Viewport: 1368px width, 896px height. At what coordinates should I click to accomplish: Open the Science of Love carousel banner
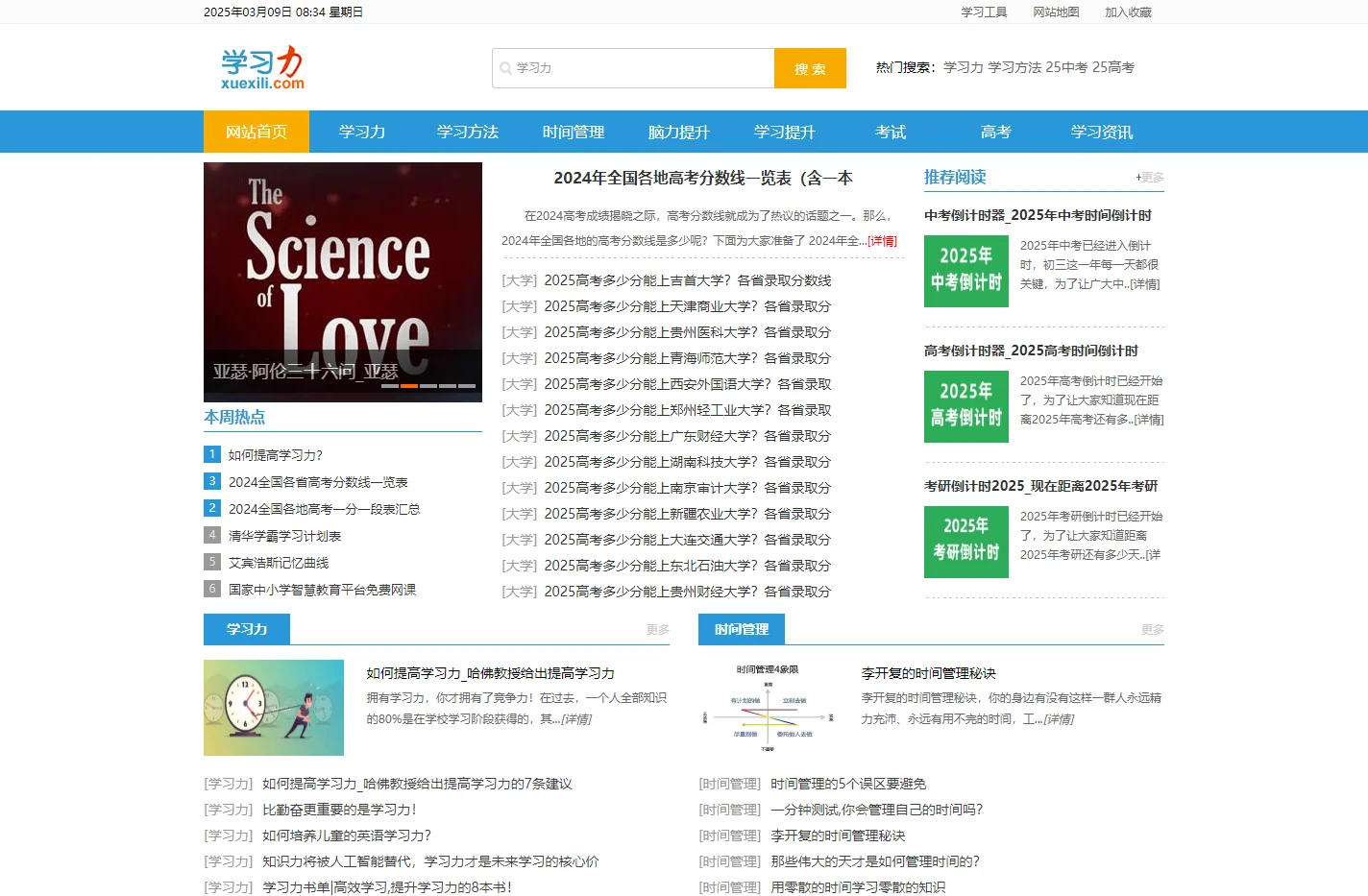coord(343,281)
